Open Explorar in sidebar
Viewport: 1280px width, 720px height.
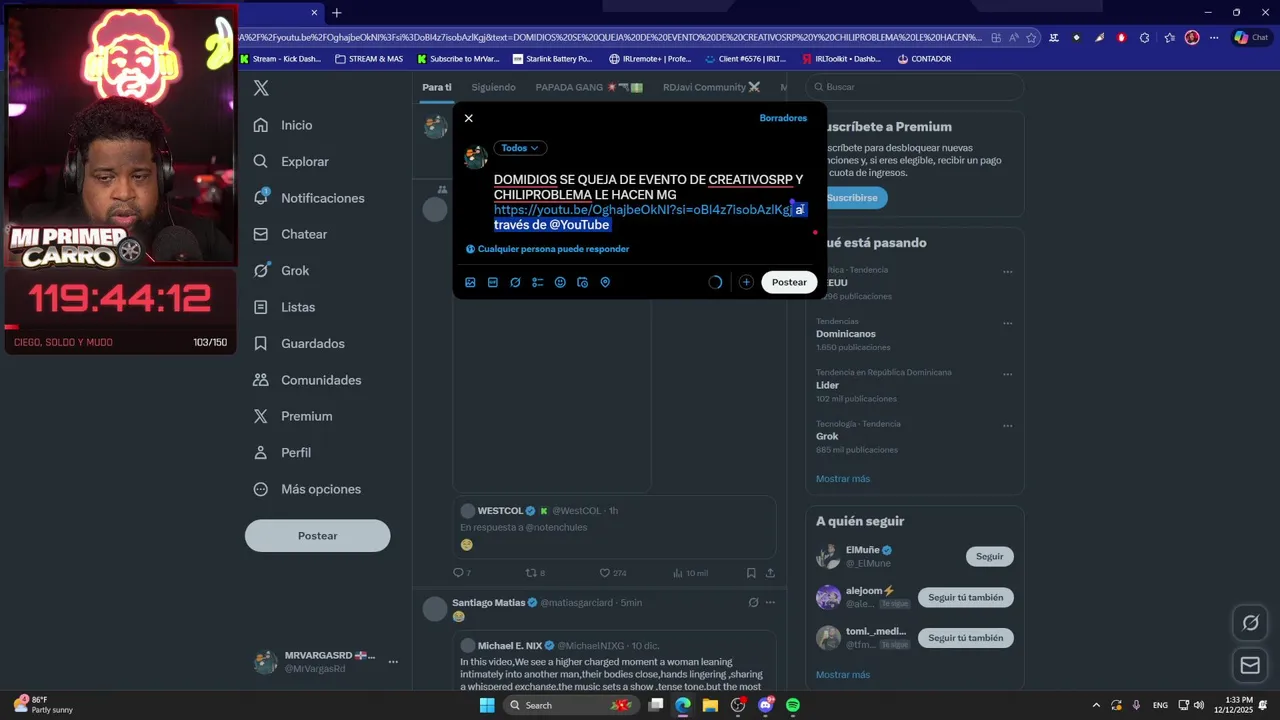pyautogui.click(x=291, y=161)
